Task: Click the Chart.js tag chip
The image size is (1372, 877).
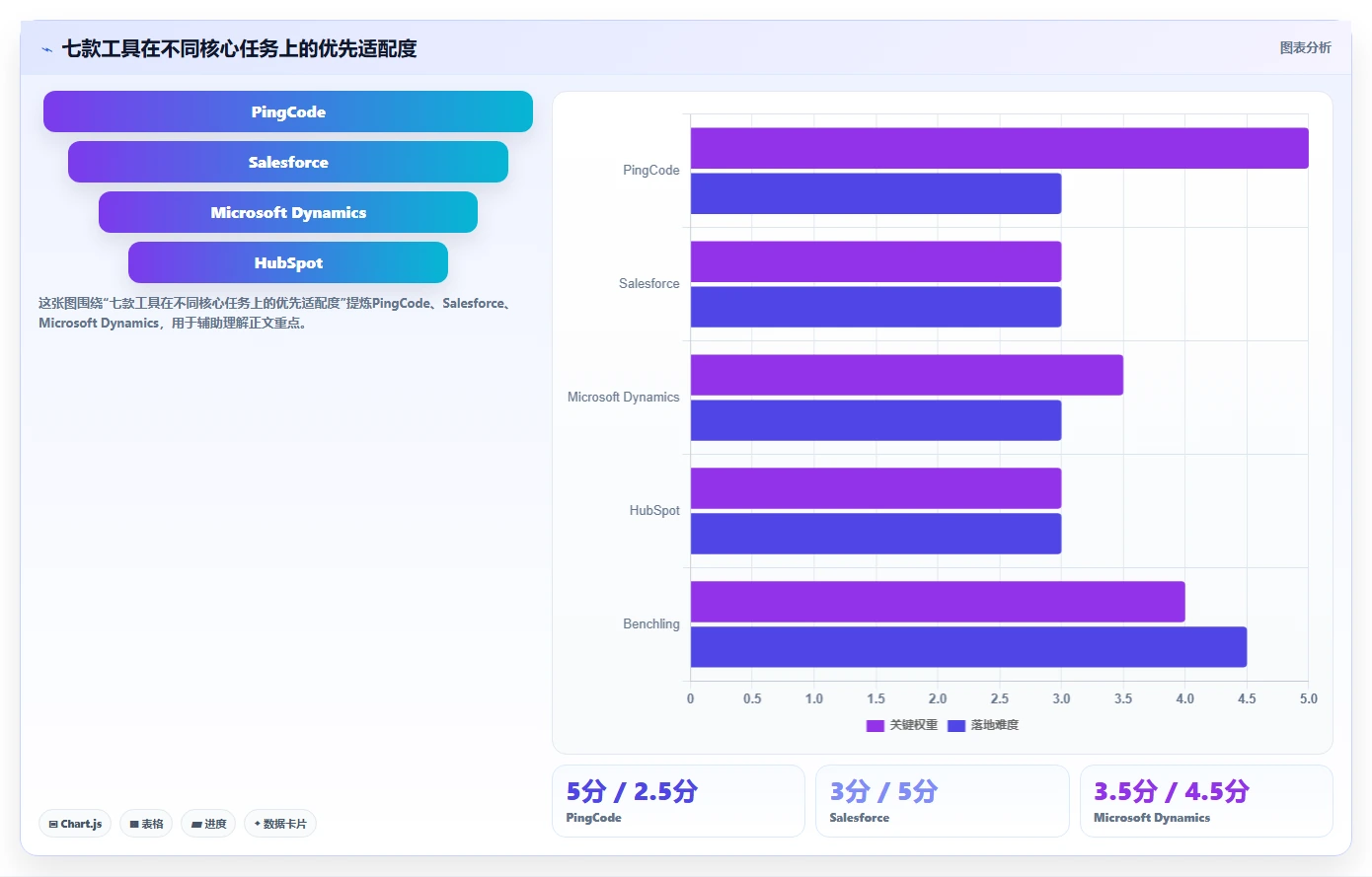Action: [75, 824]
